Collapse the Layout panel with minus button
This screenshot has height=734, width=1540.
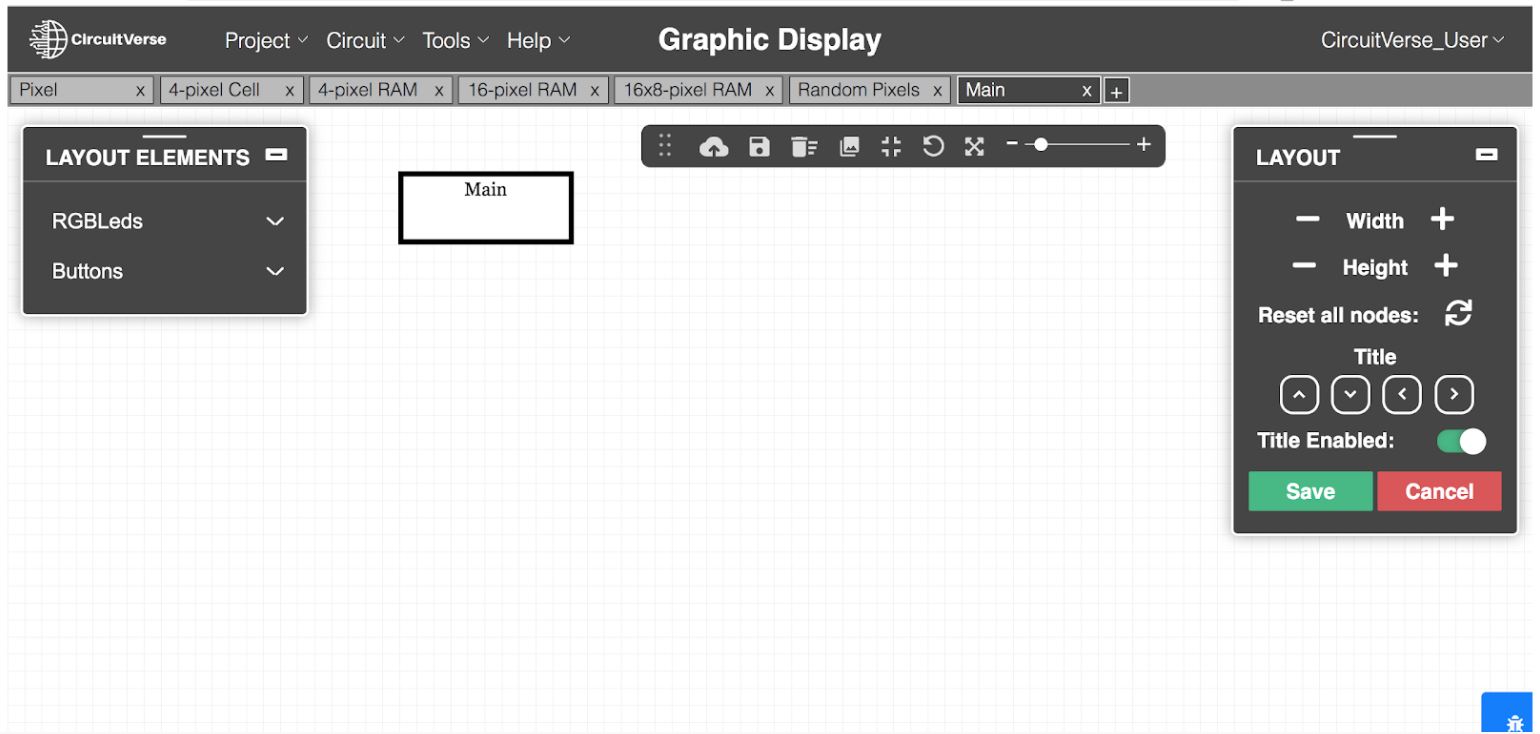coord(1486,155)
